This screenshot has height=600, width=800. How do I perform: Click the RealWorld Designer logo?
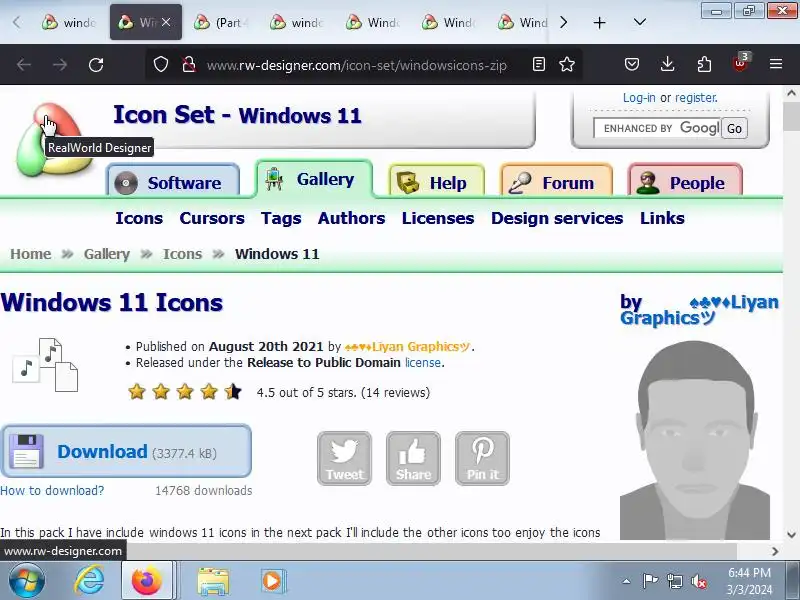coord(54,139)
